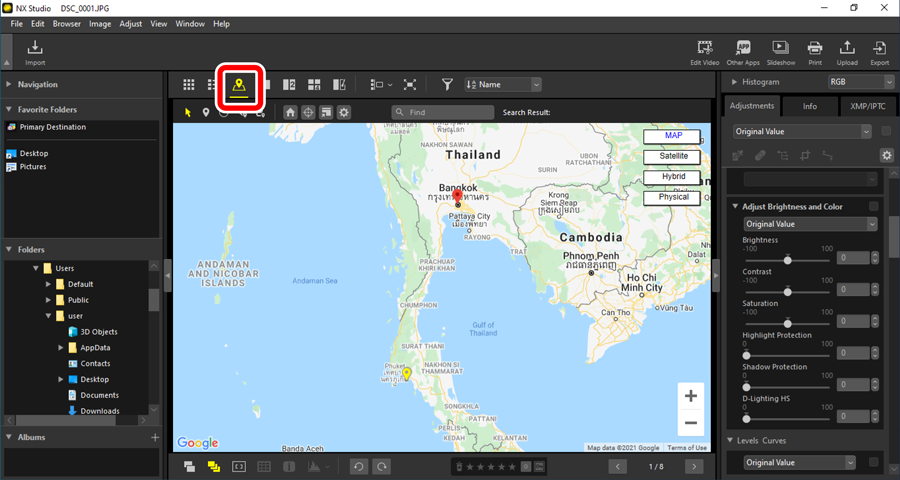
Task: Go to the next image
Action: pos(694,467)
